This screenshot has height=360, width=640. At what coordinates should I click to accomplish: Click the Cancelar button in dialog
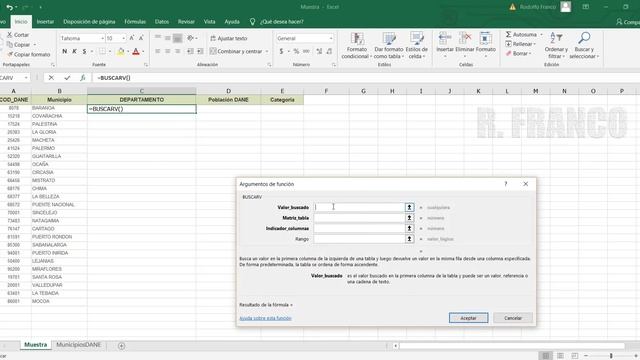point(513,318)
